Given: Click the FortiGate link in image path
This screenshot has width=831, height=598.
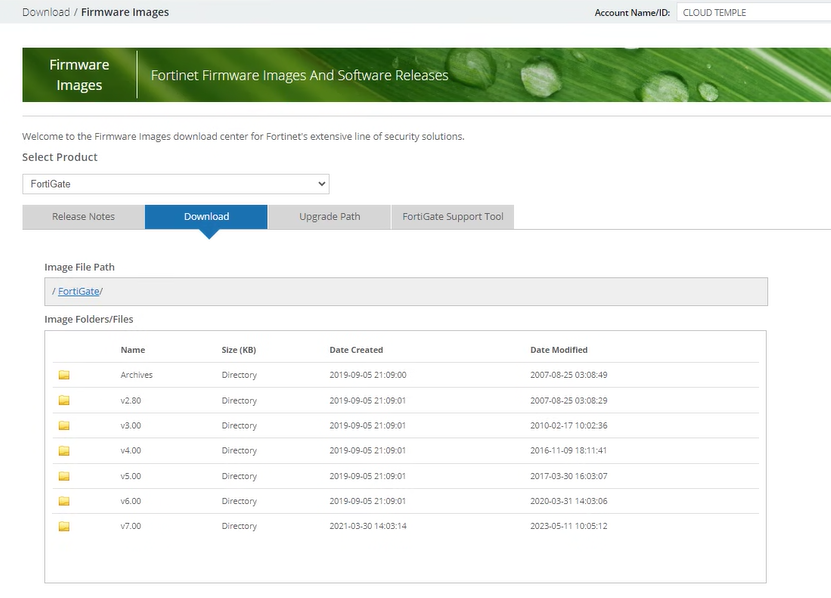Looking at the screenshot, I should pyautogui.click(x=78, y=291).
